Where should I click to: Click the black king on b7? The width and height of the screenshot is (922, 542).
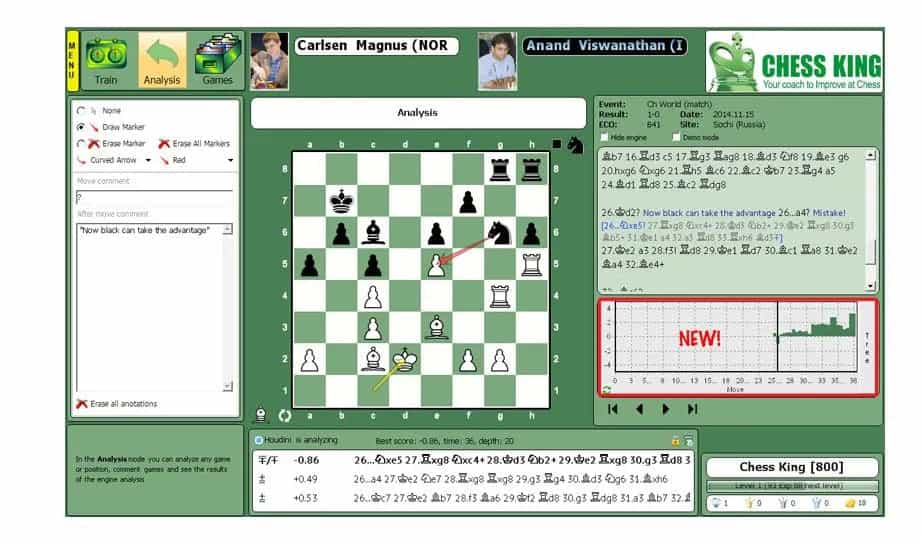coord(342,200)
